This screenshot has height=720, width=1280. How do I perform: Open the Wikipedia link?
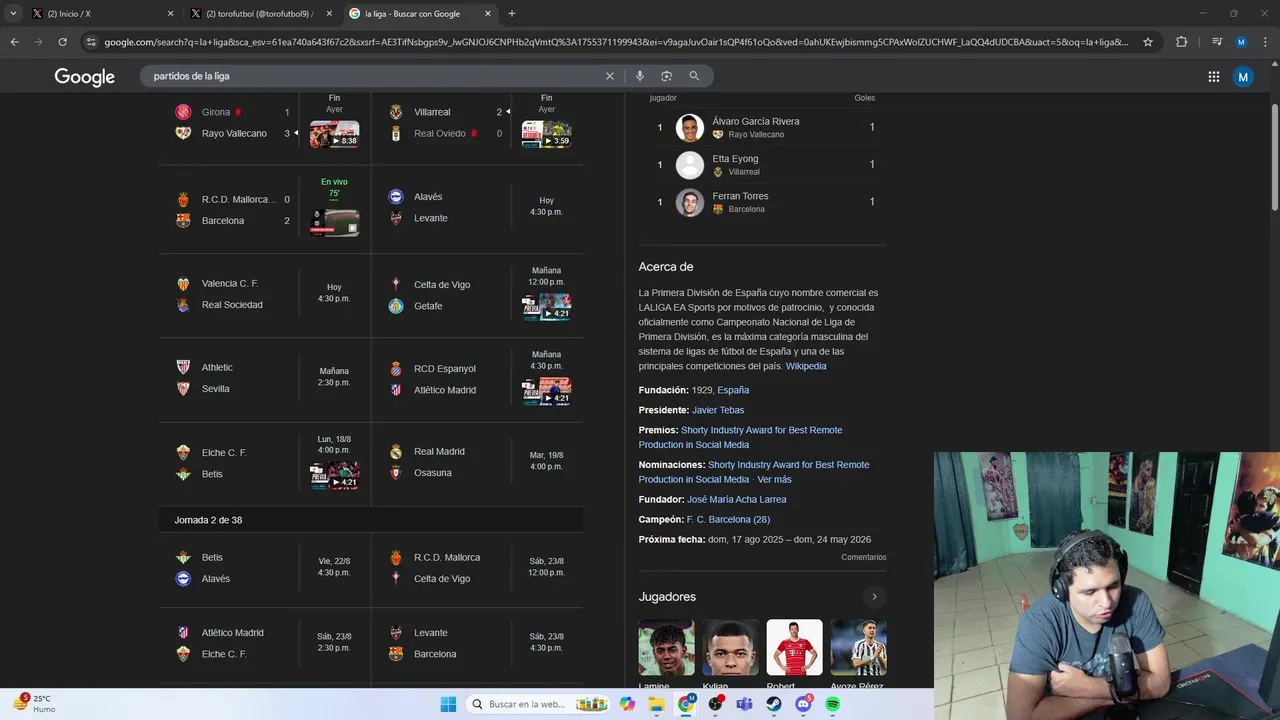click(x=806, y=366)
